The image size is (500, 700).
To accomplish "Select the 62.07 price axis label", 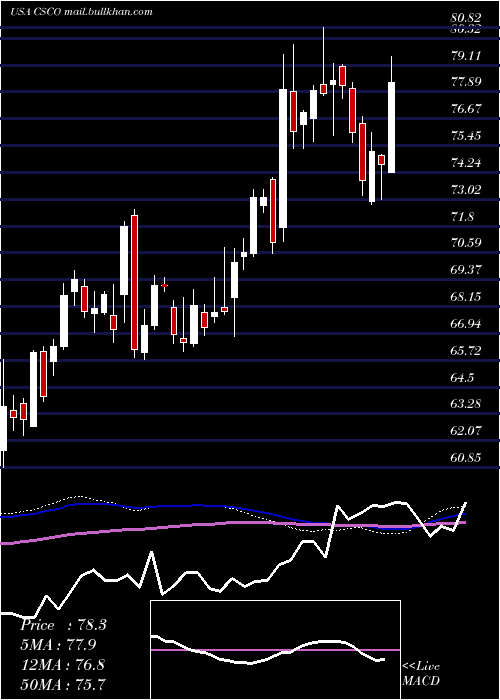I will tap(466, 430).
